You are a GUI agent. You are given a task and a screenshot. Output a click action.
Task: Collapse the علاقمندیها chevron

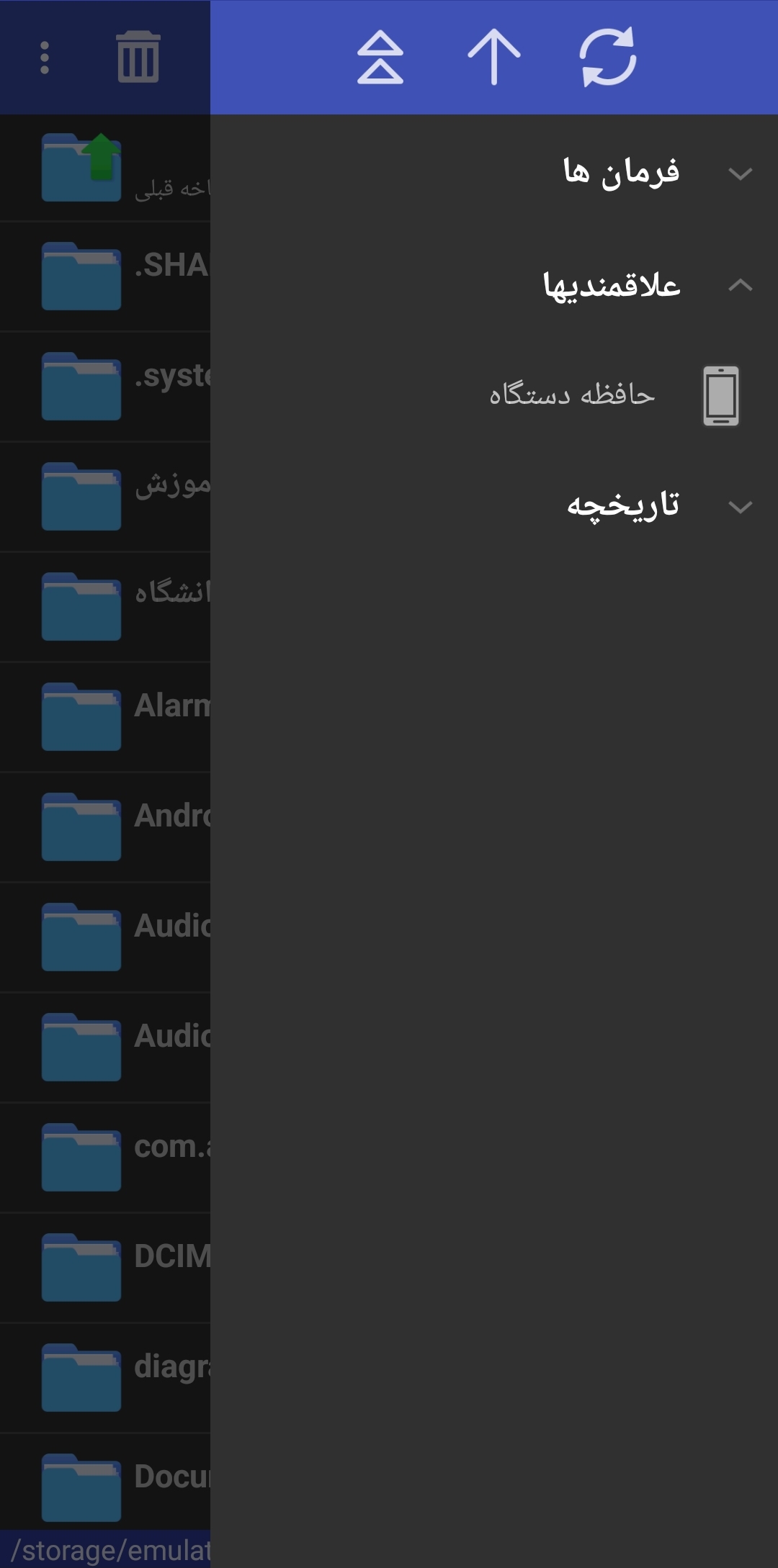coord(740,285)
